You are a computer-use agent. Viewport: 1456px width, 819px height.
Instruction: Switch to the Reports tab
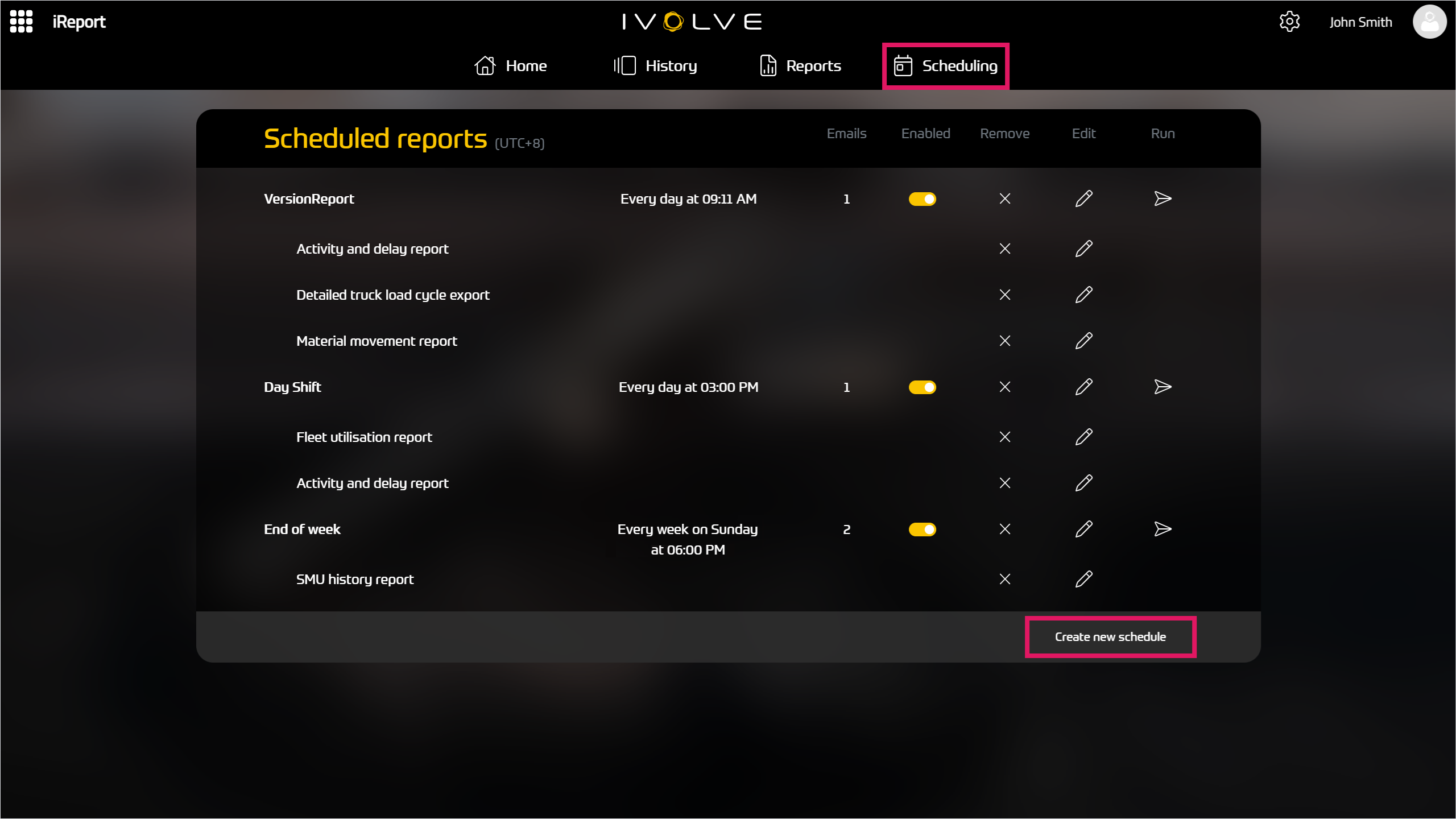click(800, 66)
